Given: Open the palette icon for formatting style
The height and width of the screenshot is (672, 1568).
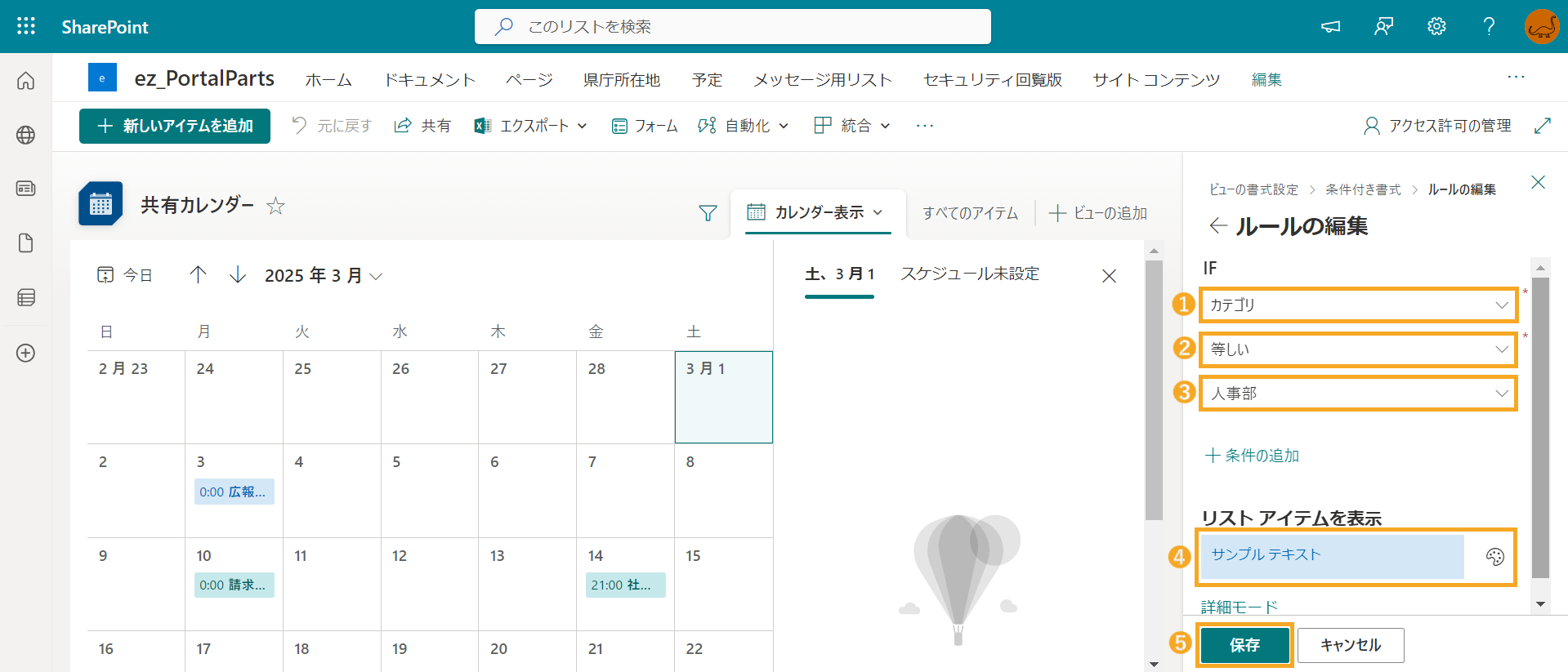Looking at the screenshot, I should coord(1494,557).
